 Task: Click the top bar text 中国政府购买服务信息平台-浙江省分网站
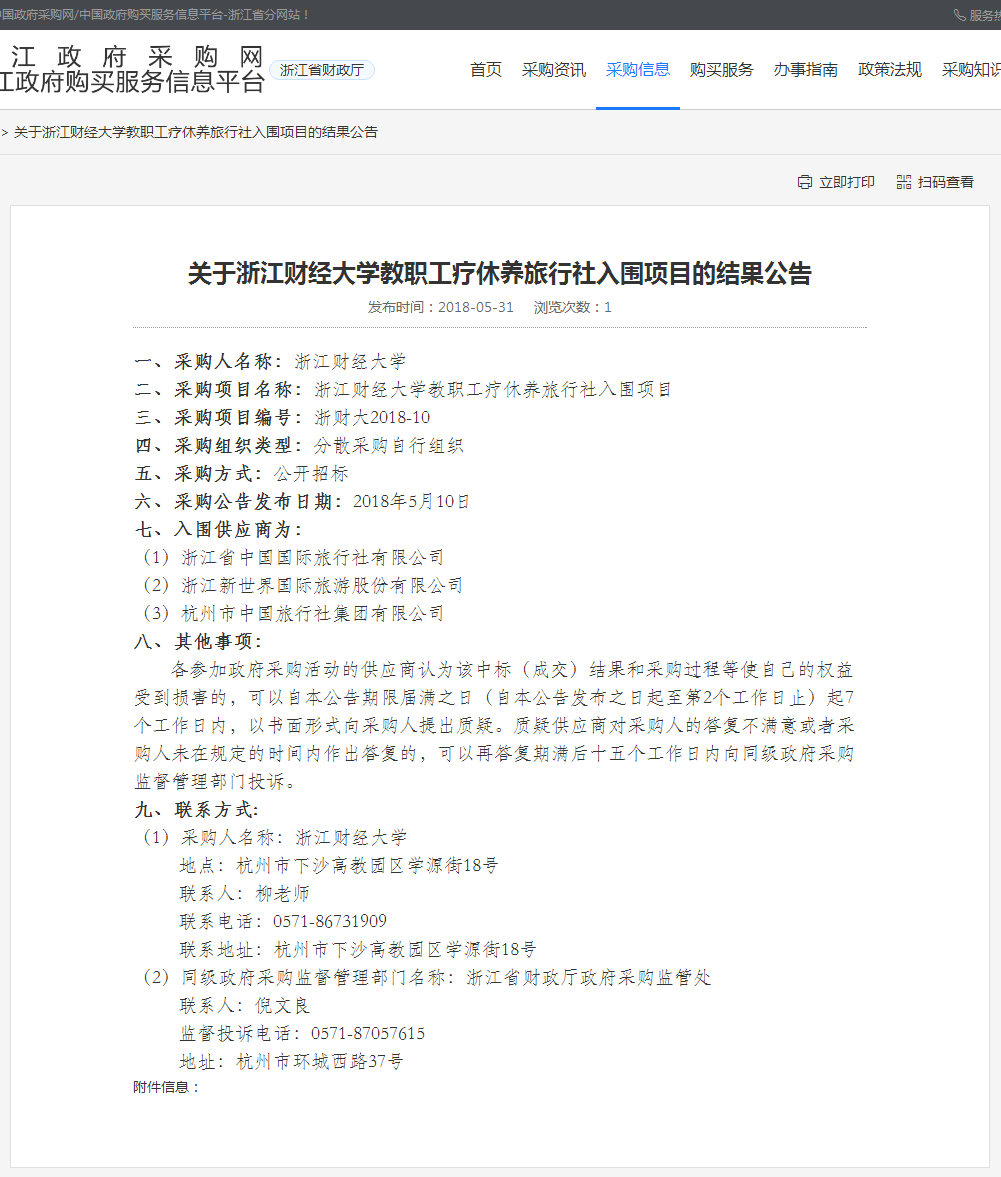tap(194, 15)
